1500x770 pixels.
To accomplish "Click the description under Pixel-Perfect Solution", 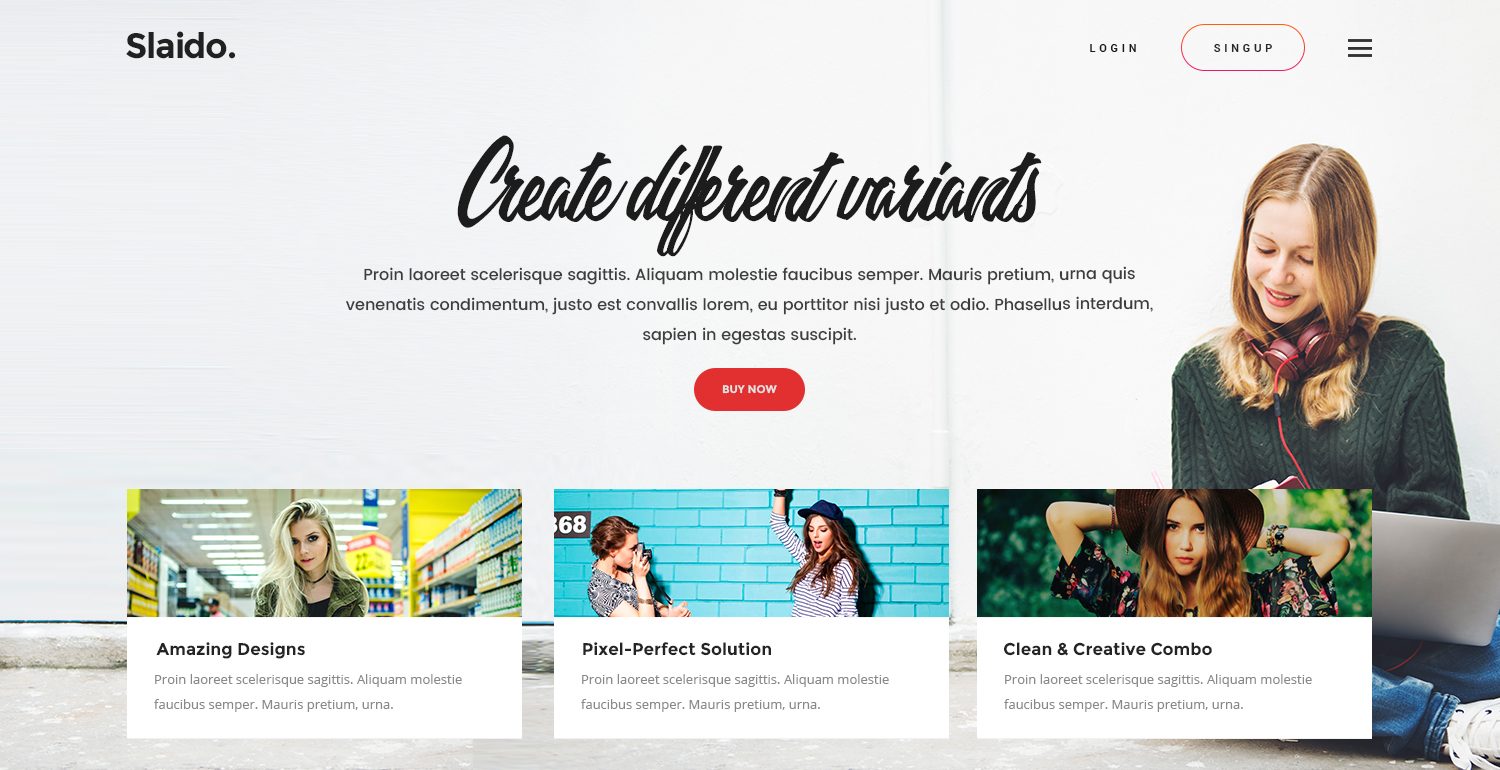I will (x=735, y=692).
